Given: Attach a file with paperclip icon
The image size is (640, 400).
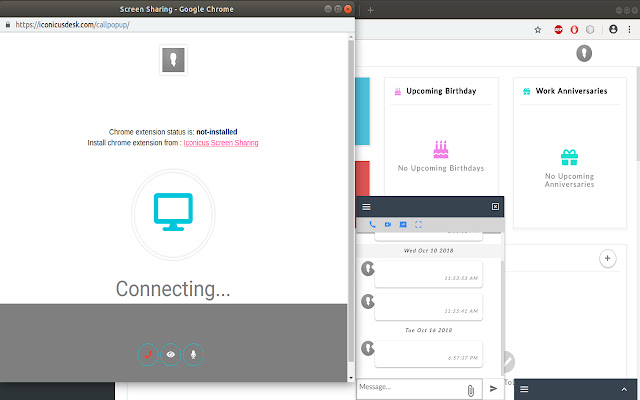Looking at the screenshot, I should tap(471, 390).
